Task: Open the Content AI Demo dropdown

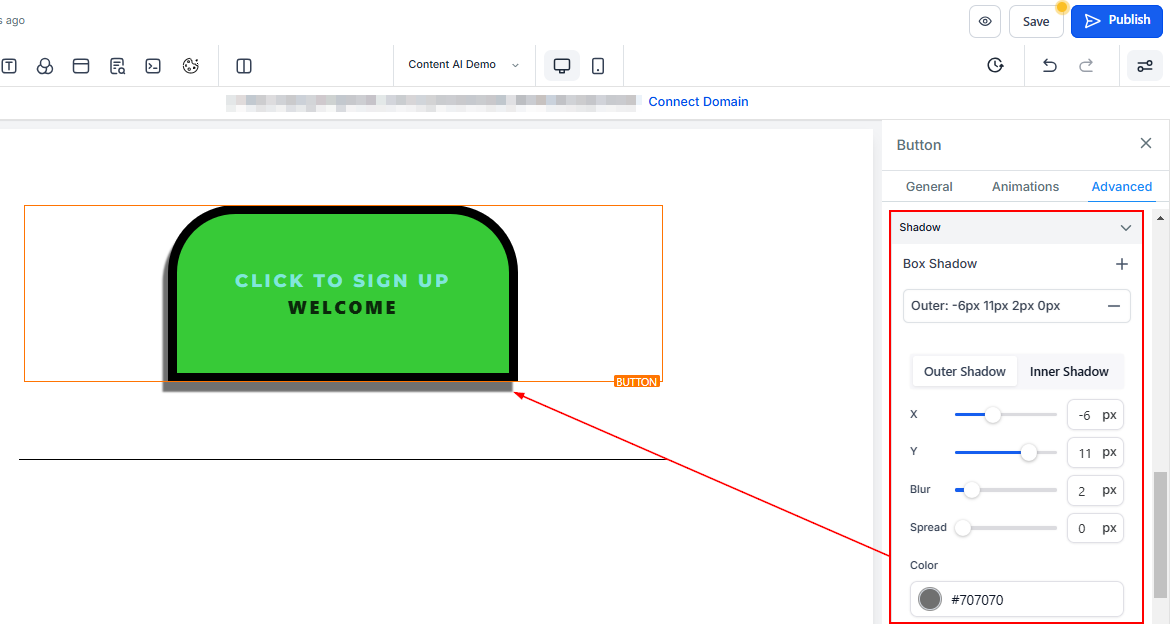Action: pos(464,65)
